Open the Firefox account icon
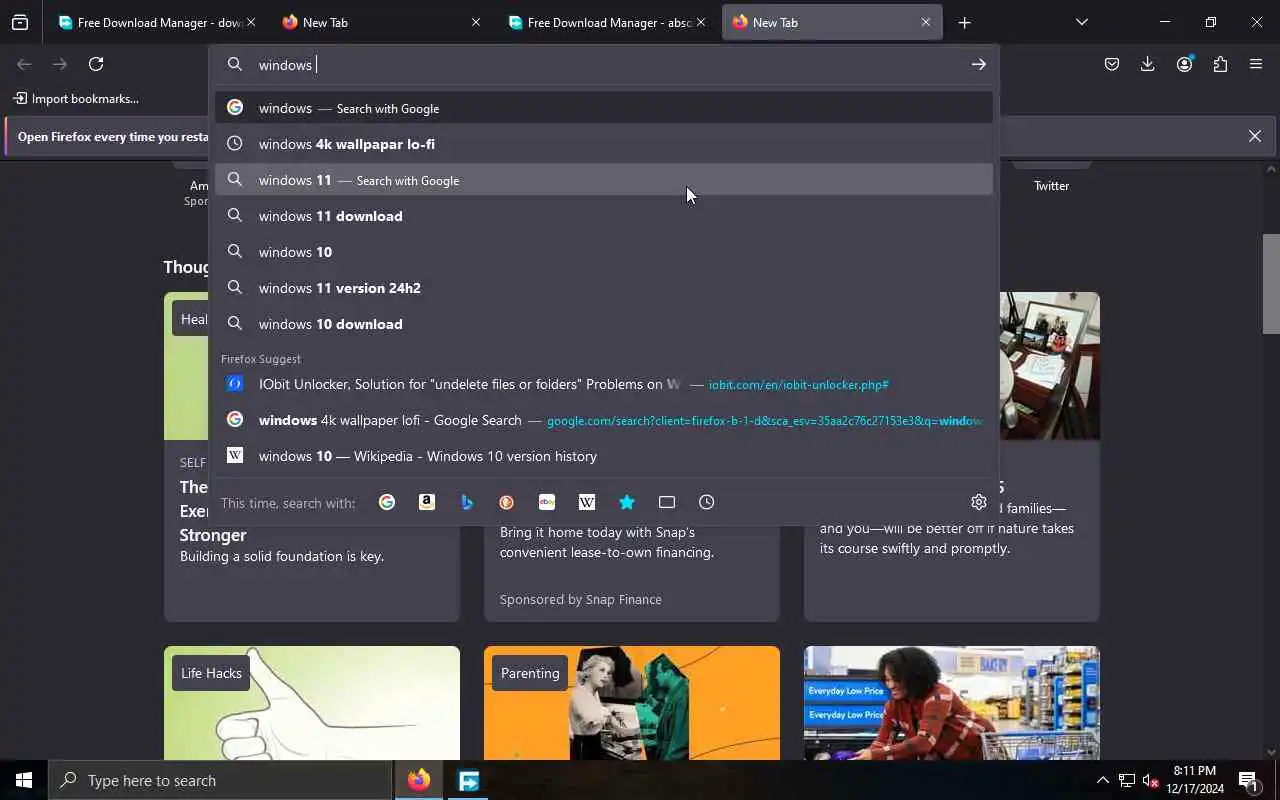Screen dimensions: 1280x800 click(1185, 64)
